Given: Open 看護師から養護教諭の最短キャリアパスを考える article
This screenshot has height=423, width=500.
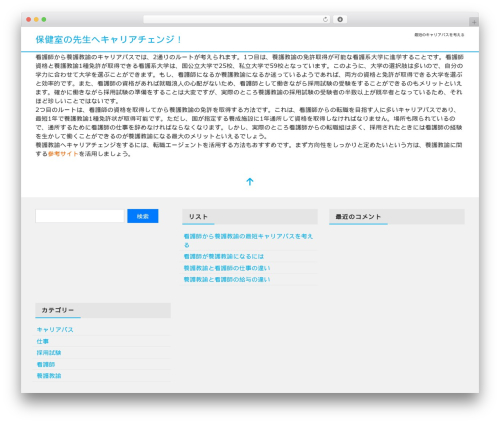Looking at the screenshot, I should tap(248, 240).
